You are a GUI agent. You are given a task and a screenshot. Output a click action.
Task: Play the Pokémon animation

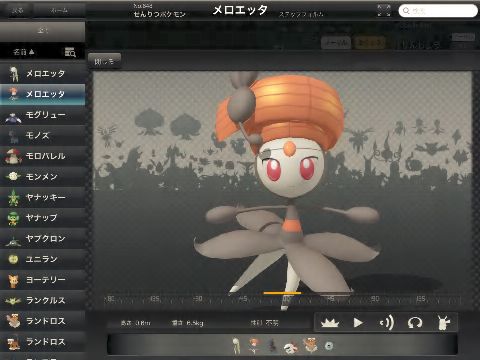(358, 323)
